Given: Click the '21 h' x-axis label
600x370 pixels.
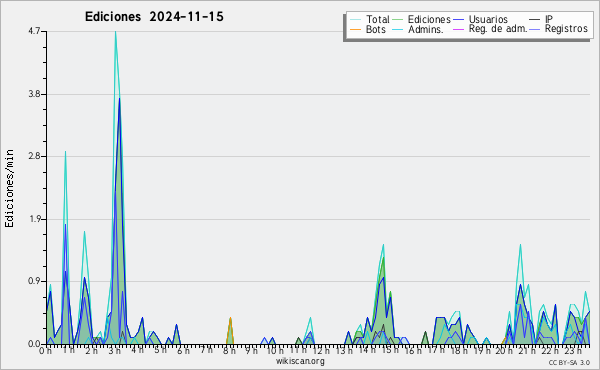Looking at the screenshot, I should coord(527,350).
